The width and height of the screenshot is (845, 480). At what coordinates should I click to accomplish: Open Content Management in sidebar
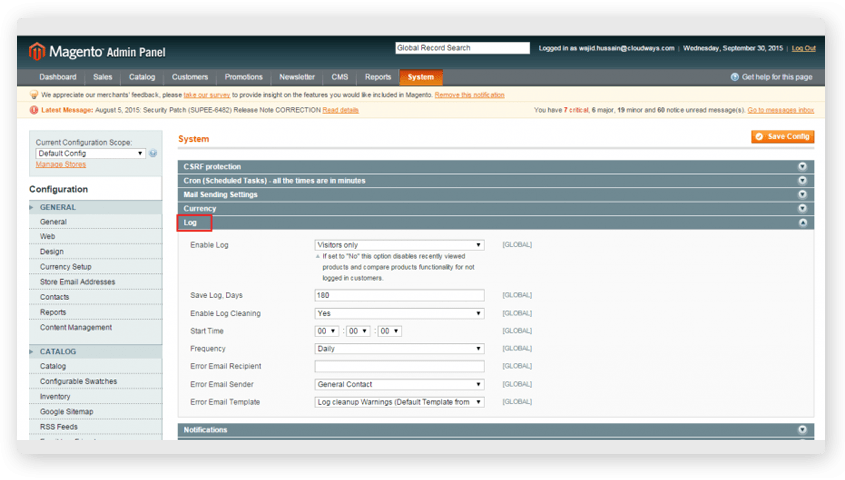(76, 328)
